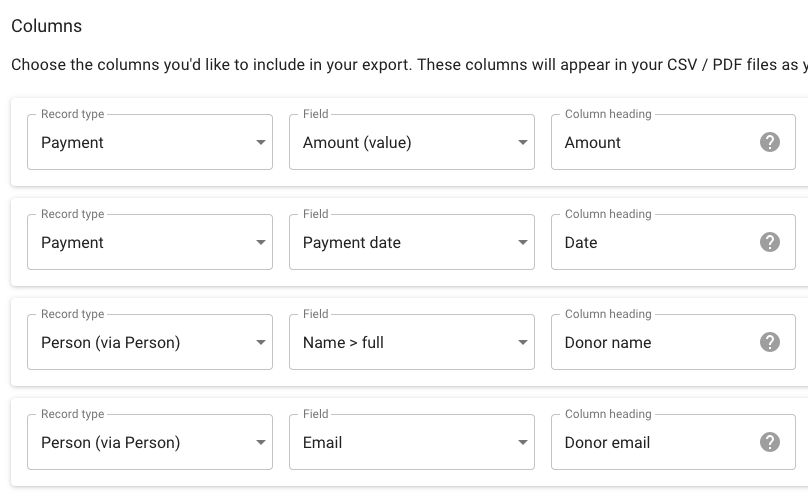Click dropdown arrow next to Amount (value)
The width and height of the screenshot is (808, 499).
523,143
